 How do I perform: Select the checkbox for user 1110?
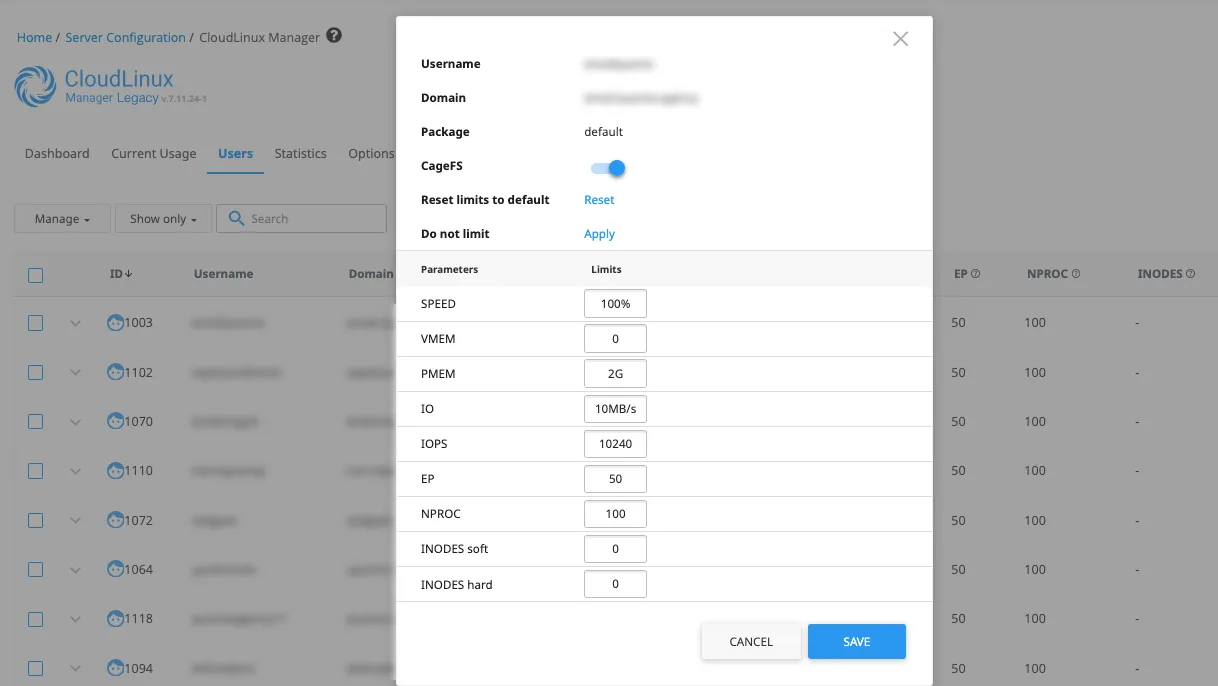[x=35, y=470]
